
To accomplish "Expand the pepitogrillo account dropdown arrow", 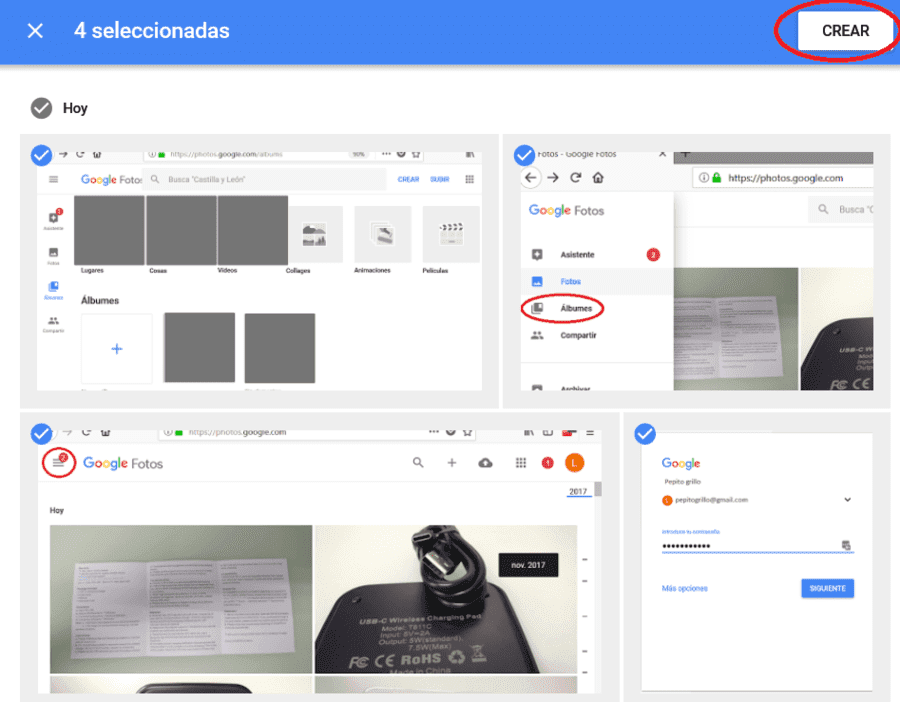I will pyautogui.click(x=847, y=499).
